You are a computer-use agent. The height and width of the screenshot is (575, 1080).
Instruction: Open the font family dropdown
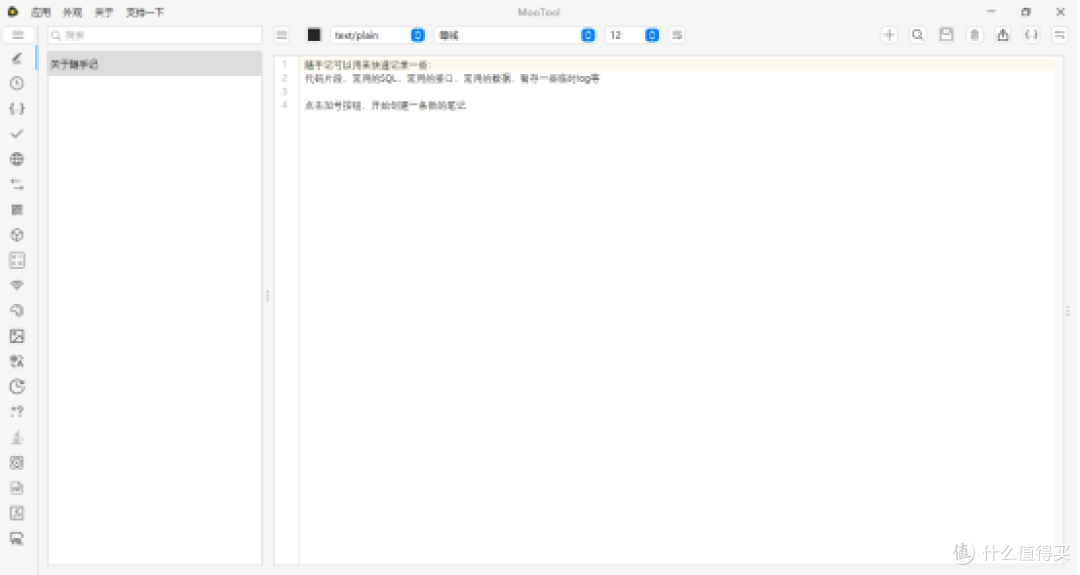(x=515, y=35)
